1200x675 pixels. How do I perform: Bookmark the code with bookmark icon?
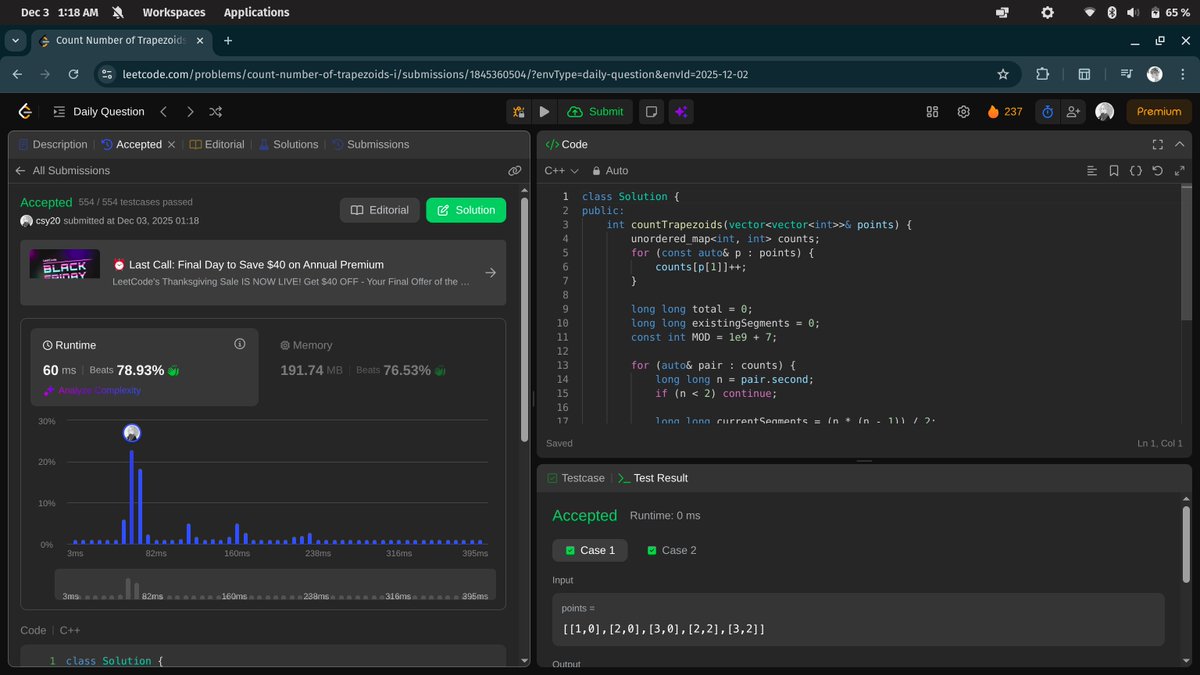(x=1114, y=171)
